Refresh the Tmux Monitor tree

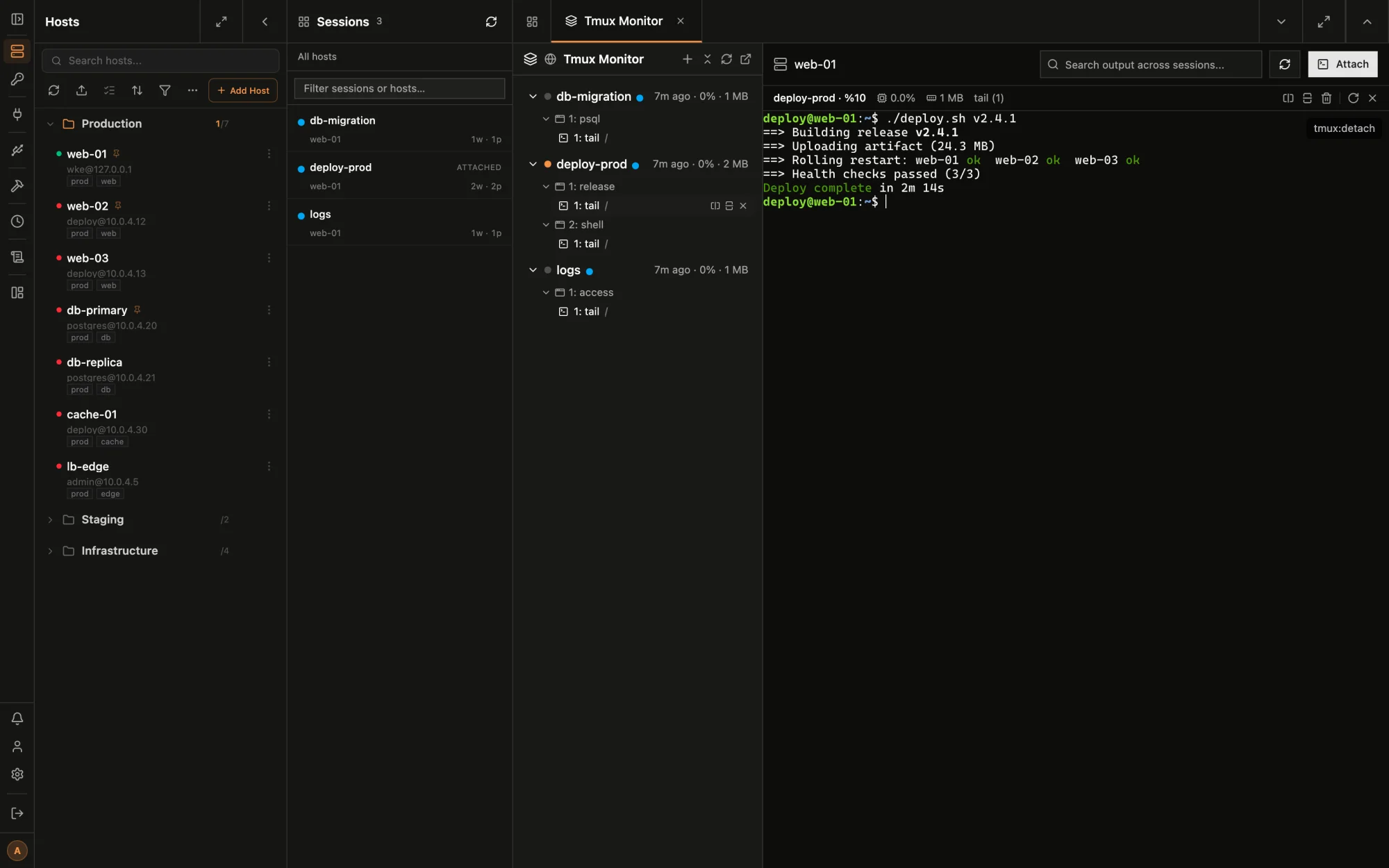pyautogui.click(x=726, y=59)
